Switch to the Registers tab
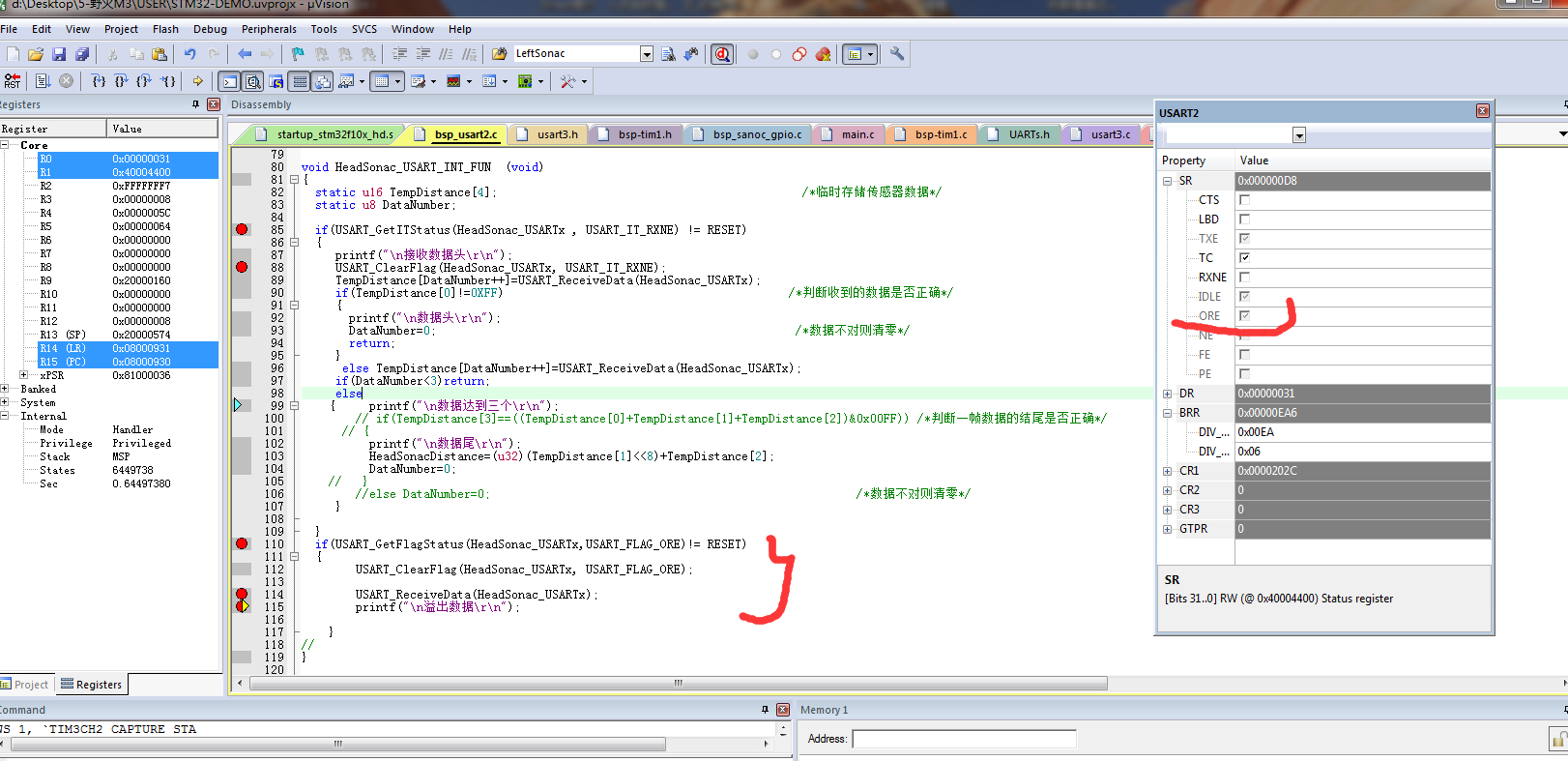Image resolution: width=1568 pixels, height=761 pixels. coord(92,685)
